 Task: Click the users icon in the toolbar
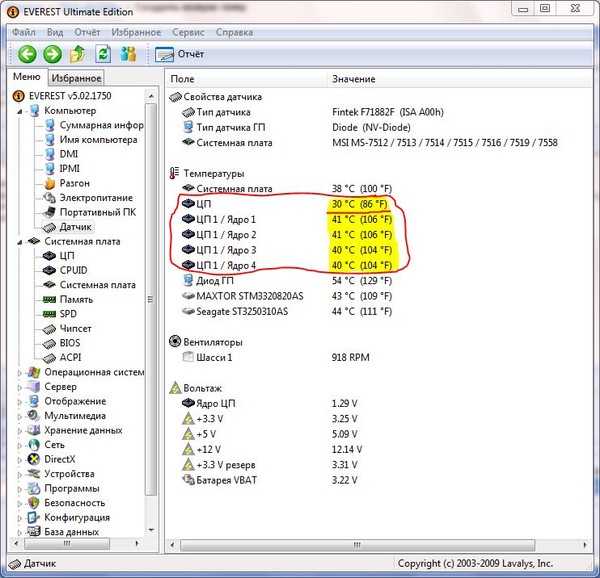click(x=128, y=54)
